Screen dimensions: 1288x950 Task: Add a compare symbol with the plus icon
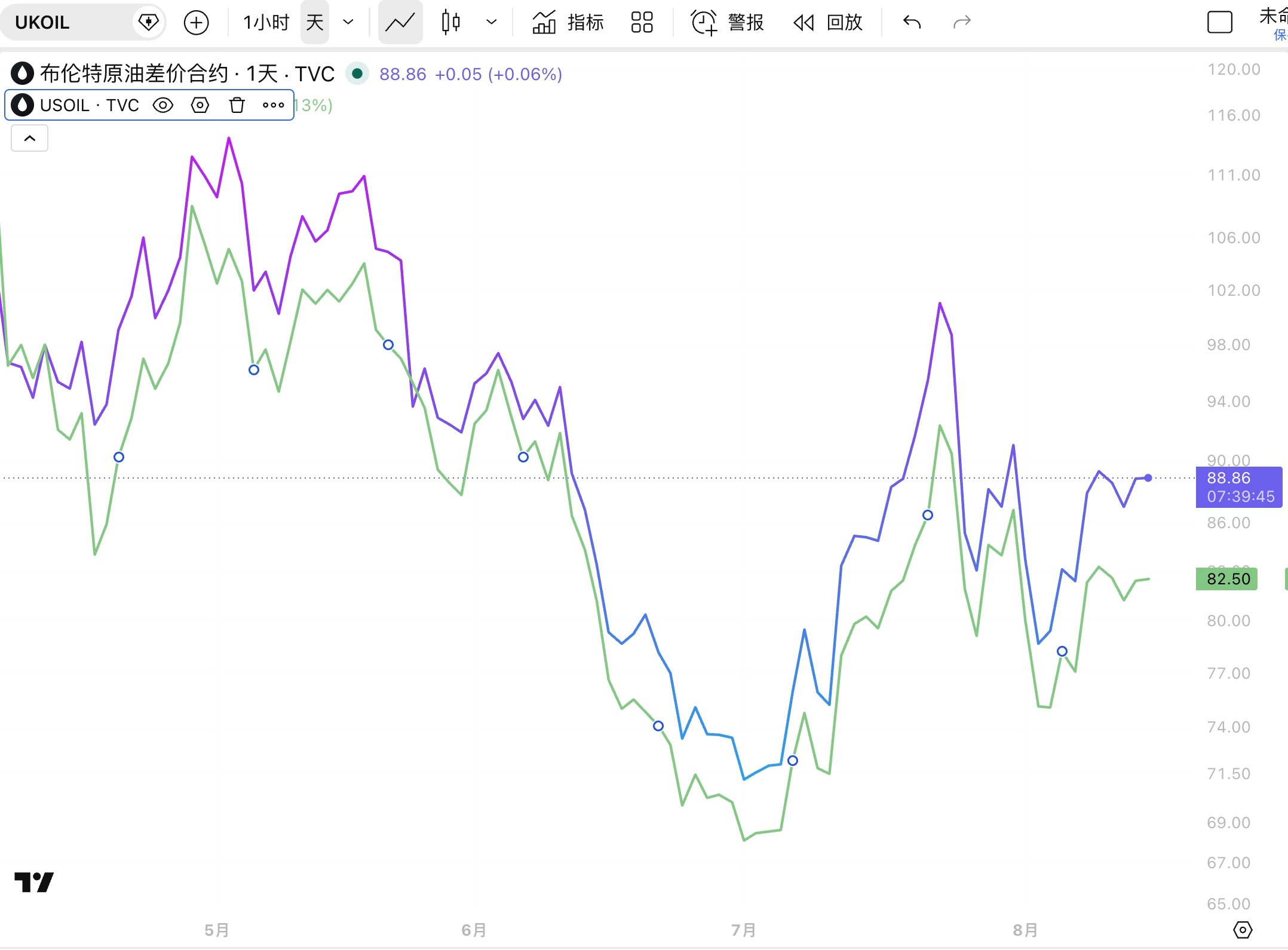pyautogui.click(x=196, y=23)
